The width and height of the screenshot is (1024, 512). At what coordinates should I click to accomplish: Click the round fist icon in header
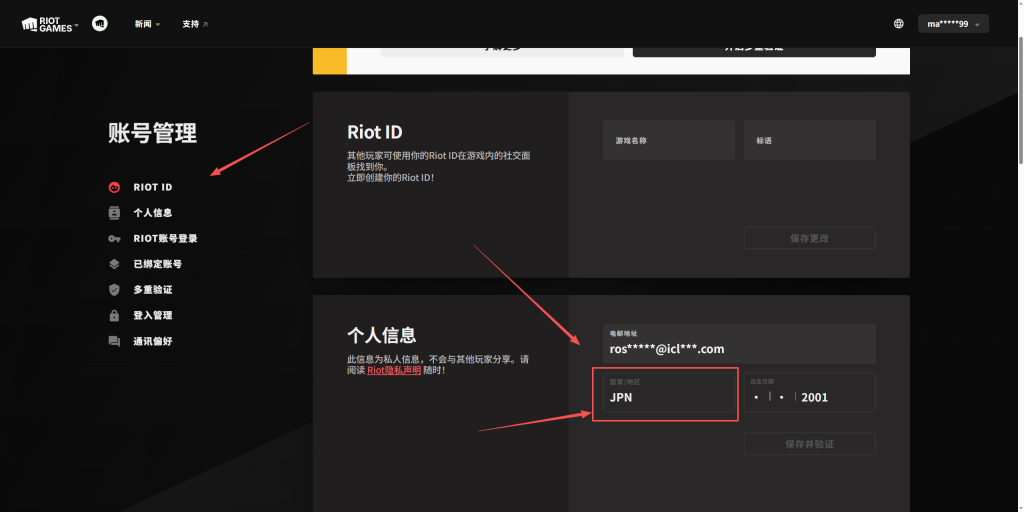pyautogui.click(x=100, y=24)
